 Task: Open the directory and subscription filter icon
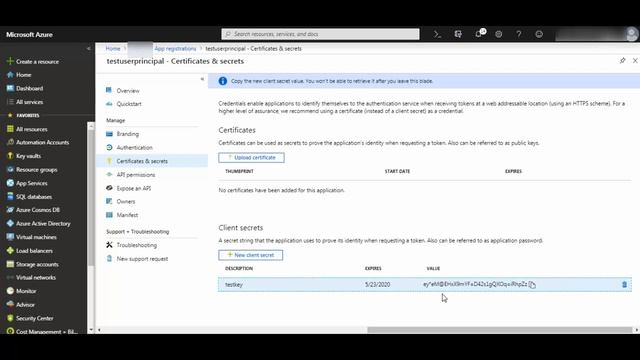(x=458, y=34)
